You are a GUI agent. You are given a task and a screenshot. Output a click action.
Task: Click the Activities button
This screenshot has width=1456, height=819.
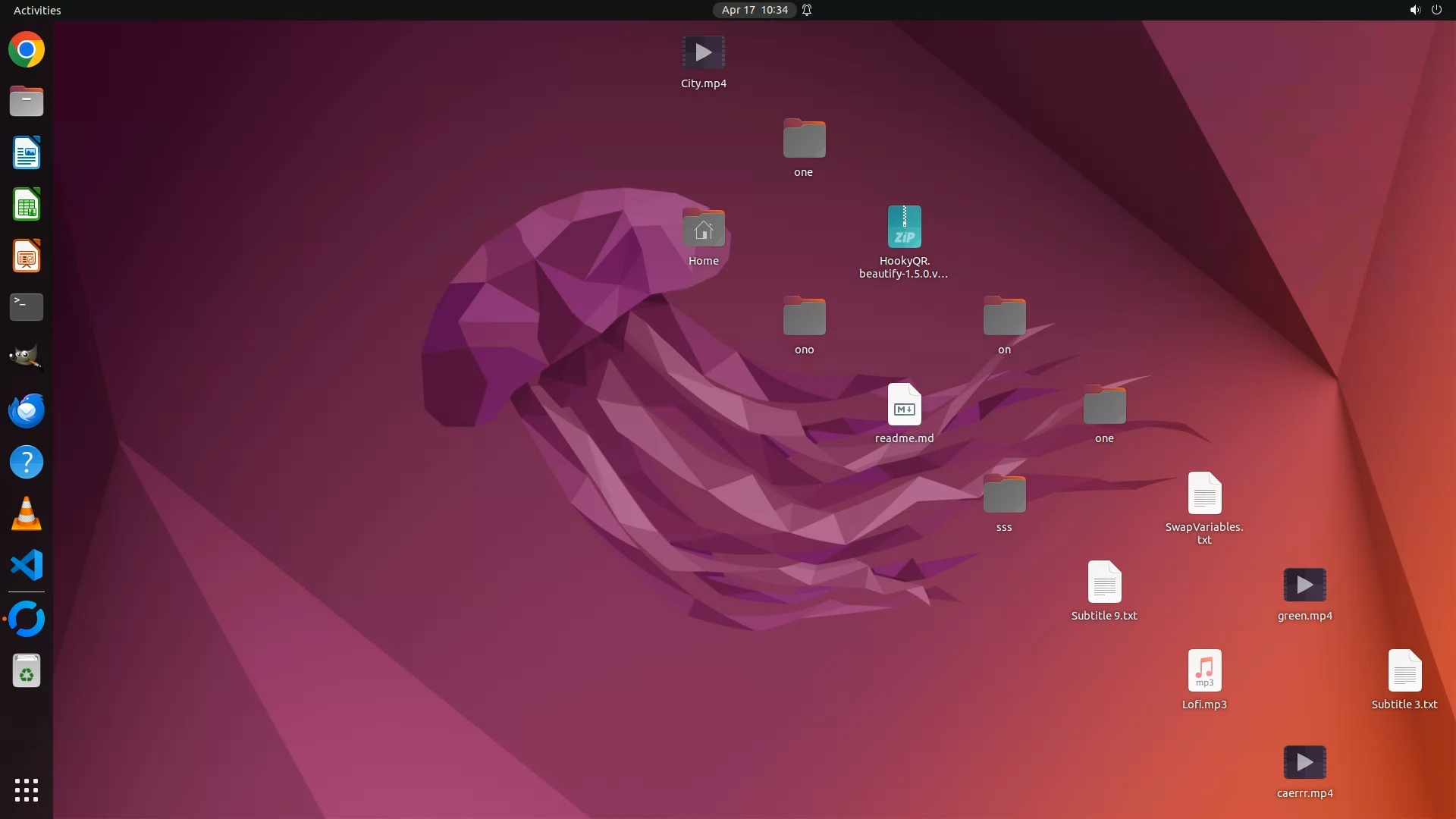[37, 10]
